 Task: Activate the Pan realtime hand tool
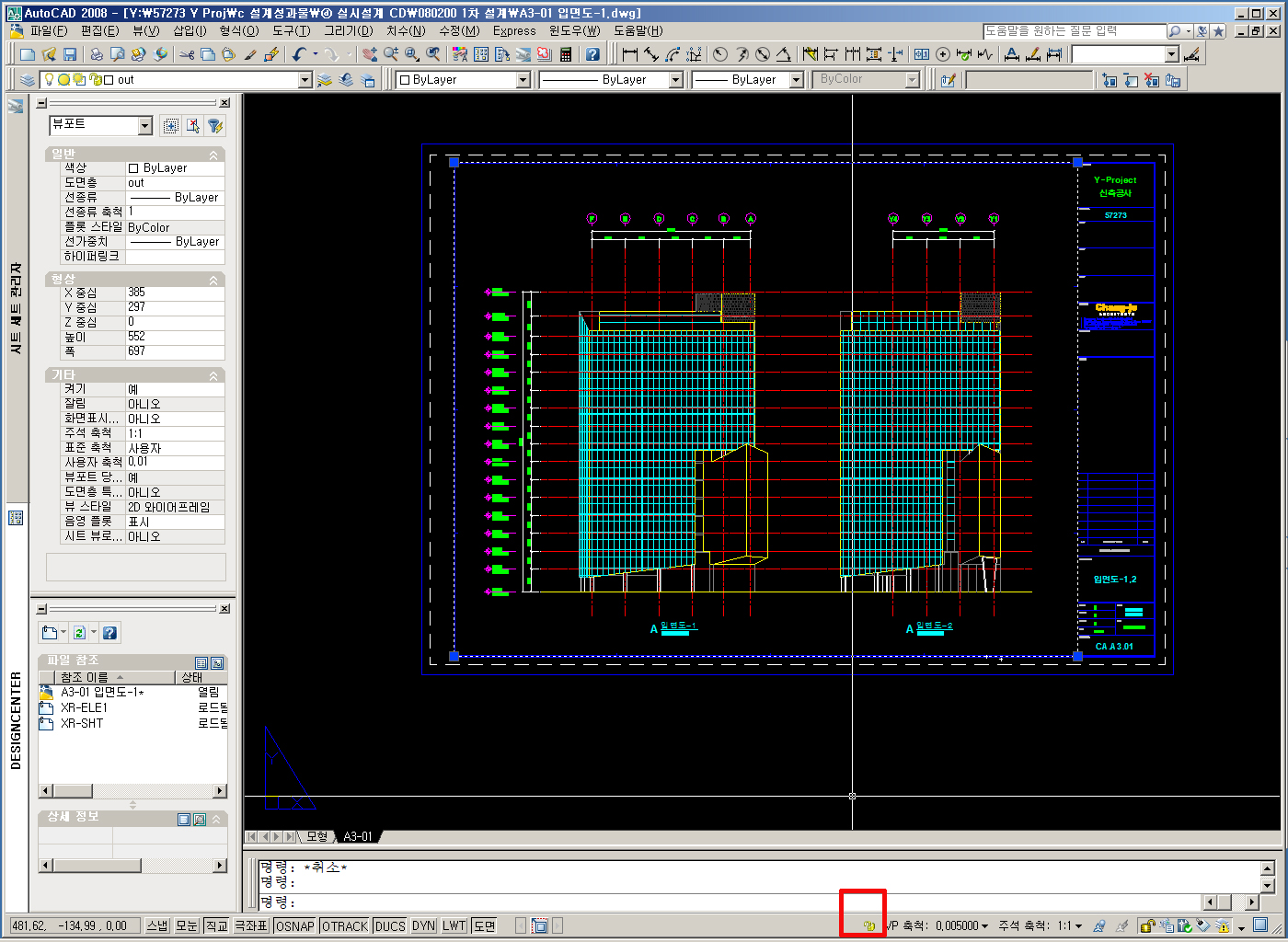click(370, 55)
